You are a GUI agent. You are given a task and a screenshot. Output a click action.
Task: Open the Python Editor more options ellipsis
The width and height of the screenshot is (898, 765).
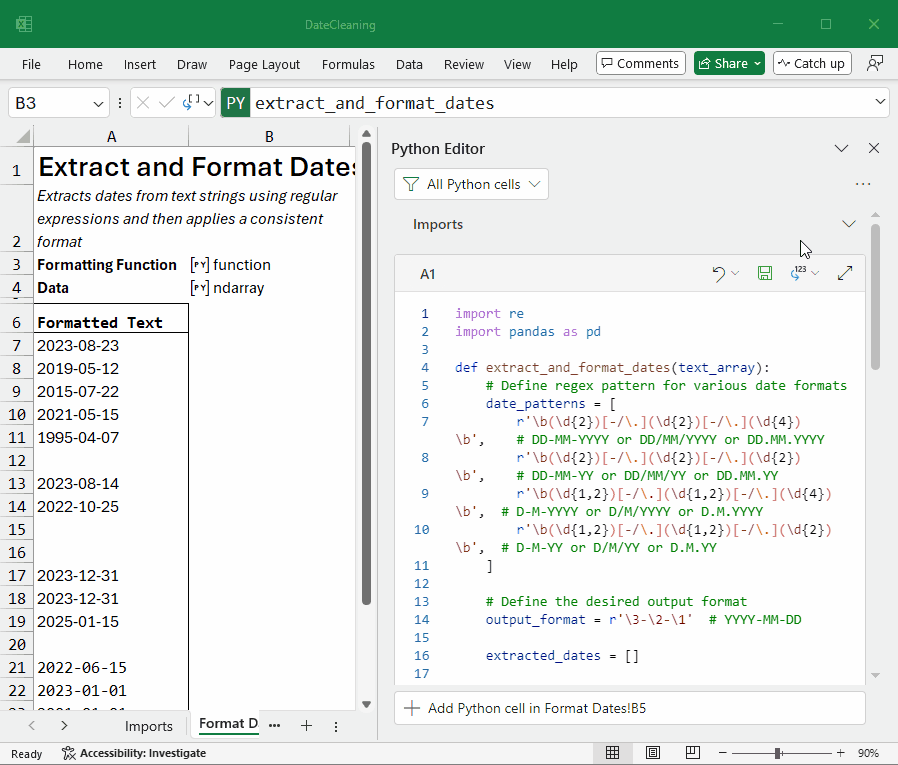click(863, 184)
